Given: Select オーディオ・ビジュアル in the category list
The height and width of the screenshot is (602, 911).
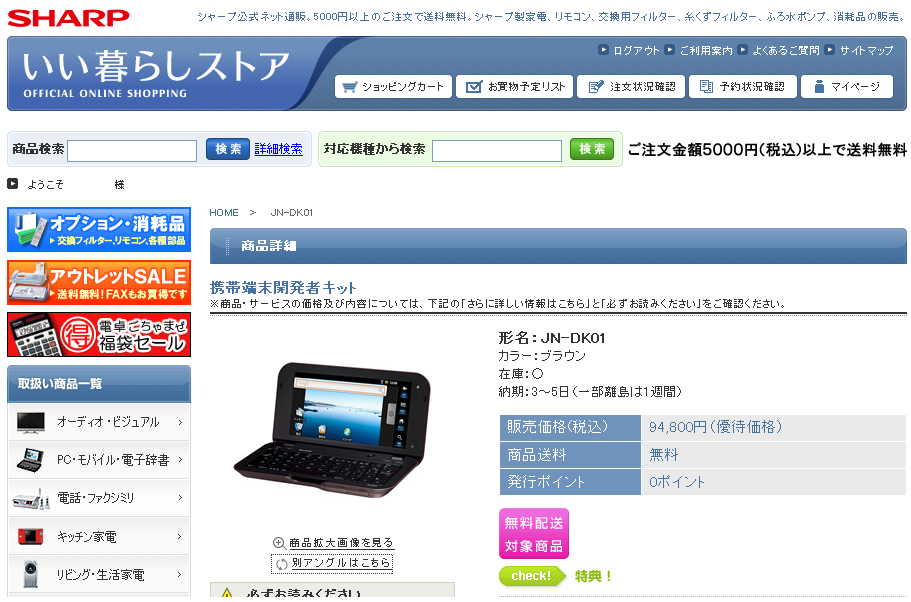Looking at the screenshot, I should coord(100,422).
